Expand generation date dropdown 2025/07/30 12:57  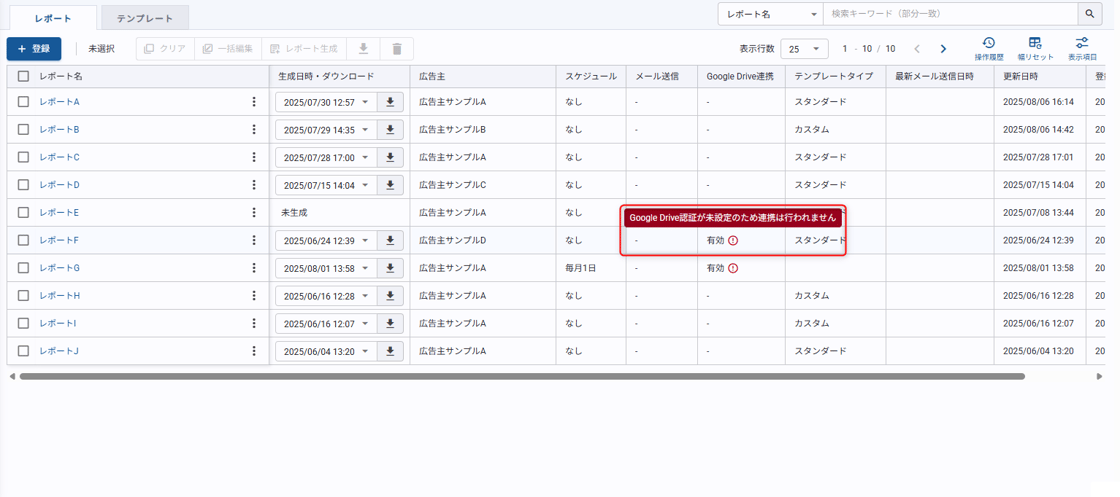click(x=326, y=102)
